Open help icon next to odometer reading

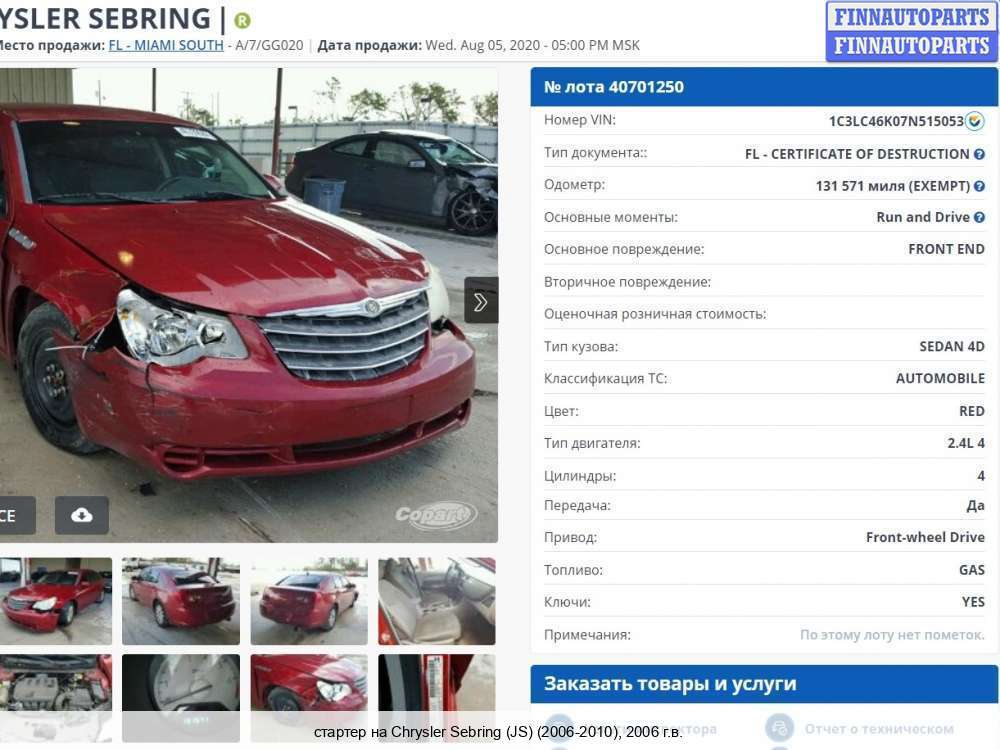tap(980, 186)
